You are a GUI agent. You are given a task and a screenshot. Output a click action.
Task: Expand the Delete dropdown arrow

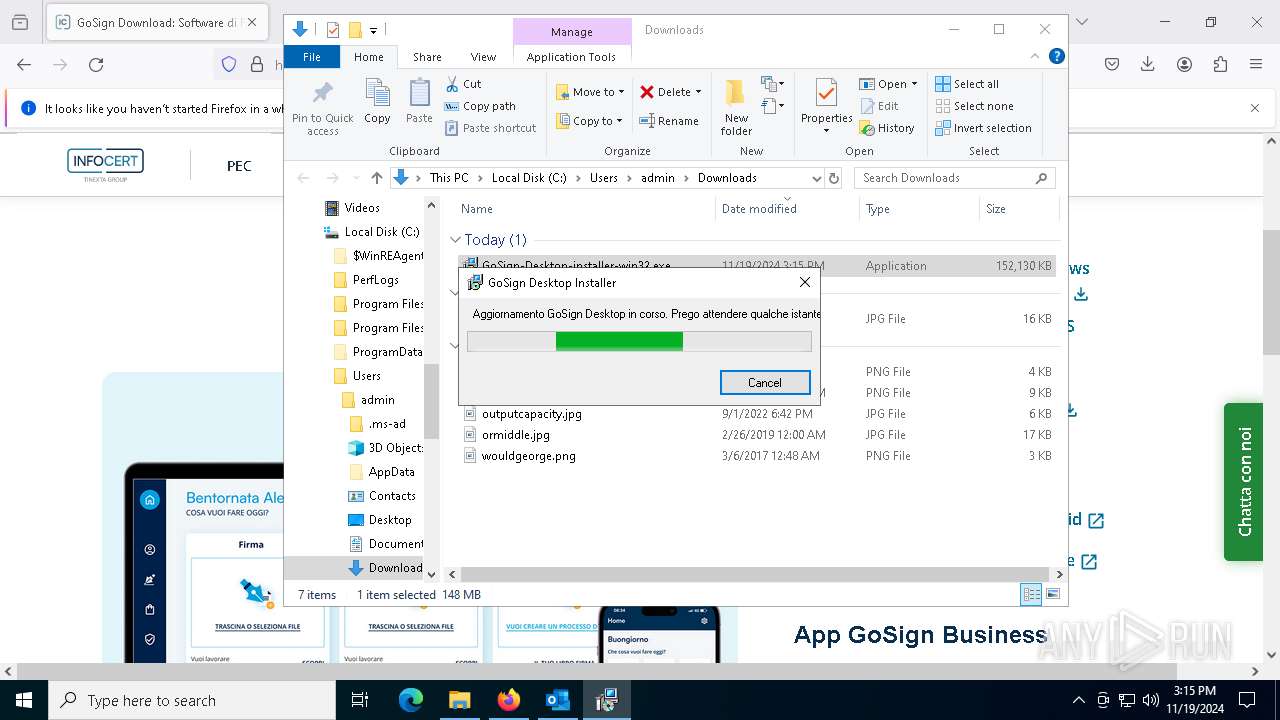tap(698, 92)
